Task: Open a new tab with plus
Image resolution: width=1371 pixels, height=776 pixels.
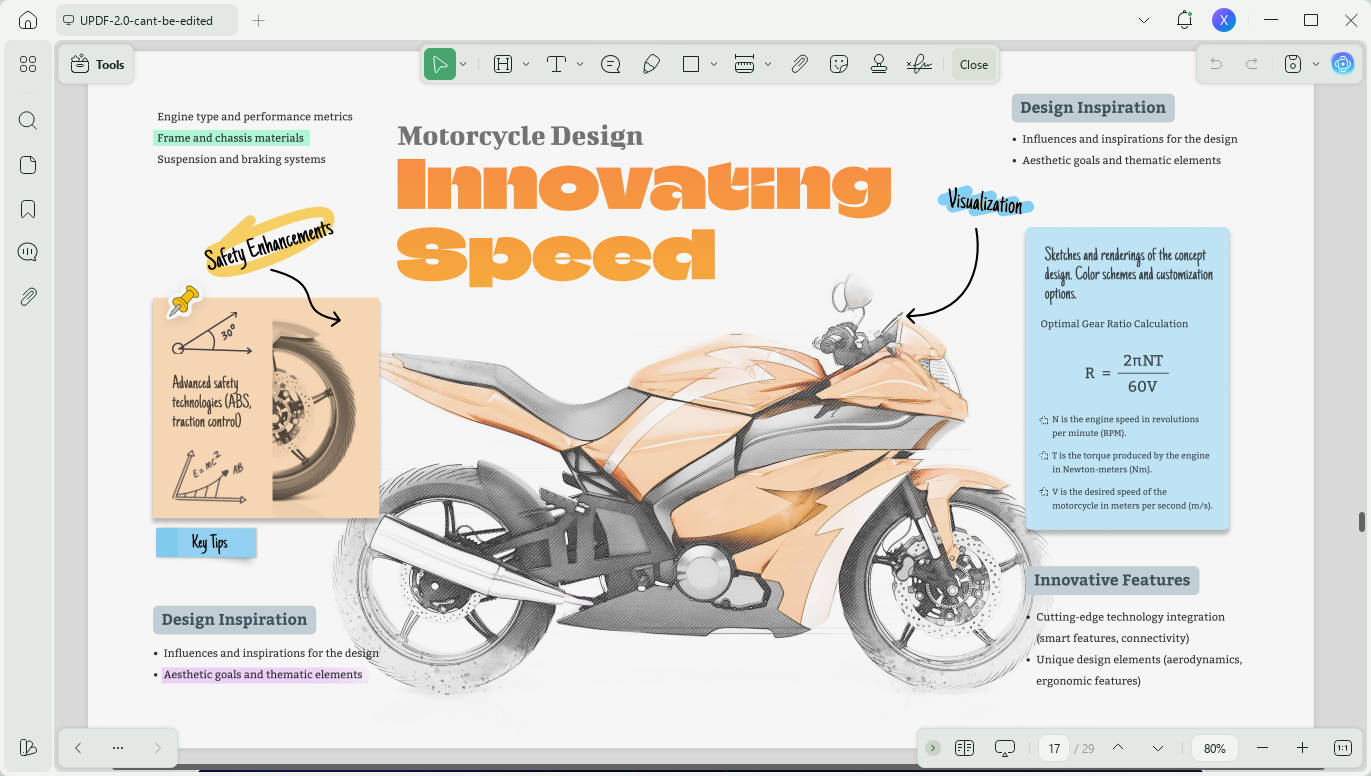Action: point(258,20)
